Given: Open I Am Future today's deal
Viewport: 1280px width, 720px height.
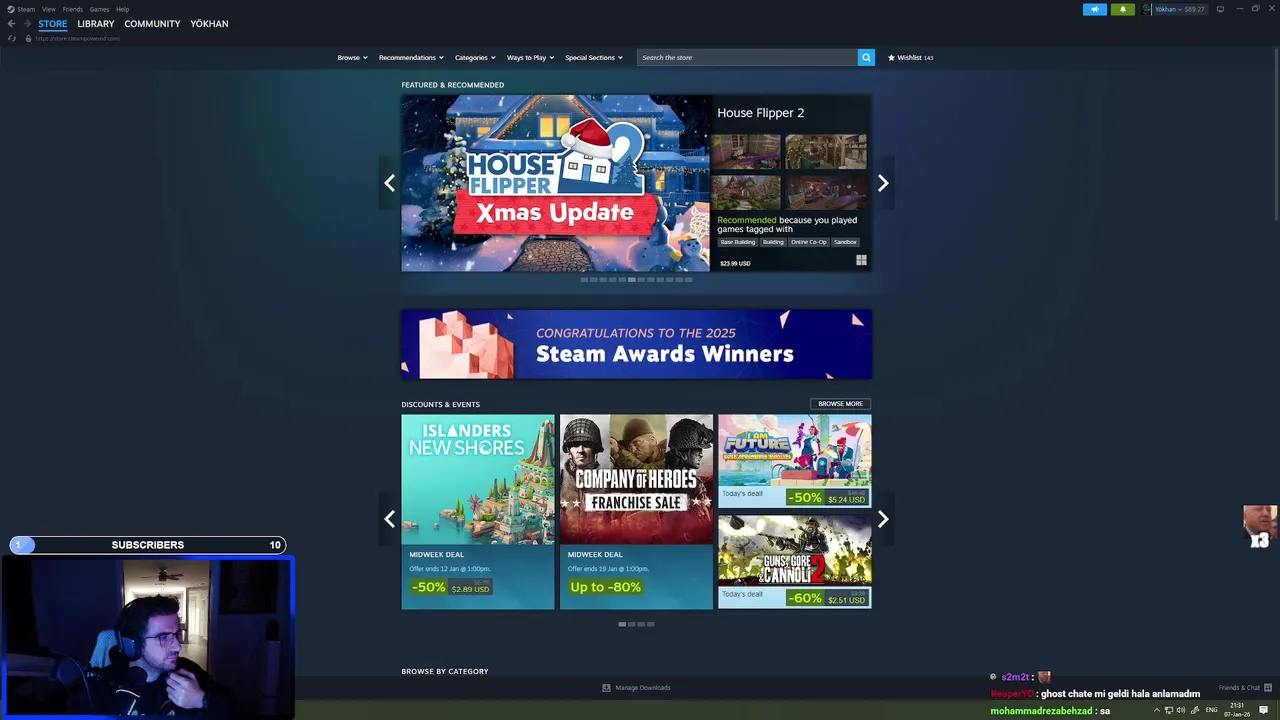Looking at the screenshot, I should tap(794, 461).
